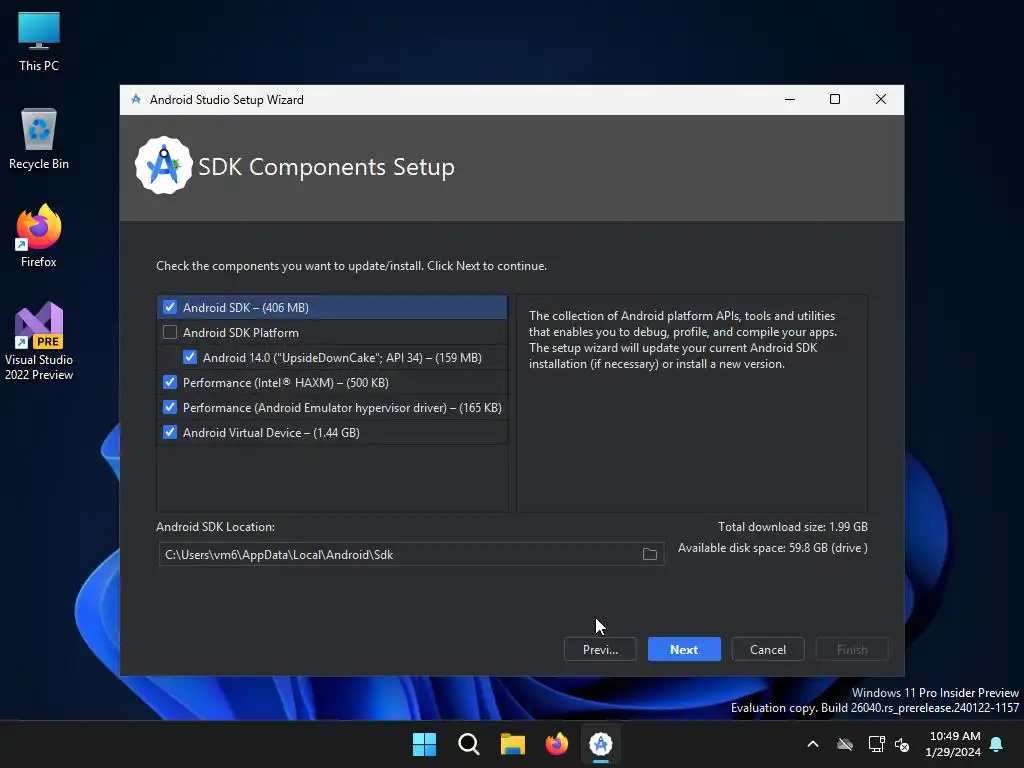The height and width of the screenshot is (768, 1024).
Task: Click the Android Studio title bar icon
Action: tap(136, 99)
